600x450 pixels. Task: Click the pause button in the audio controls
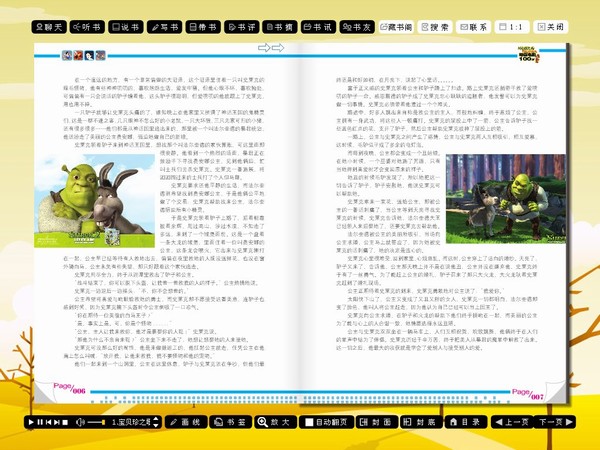click(x=40, y=422)
